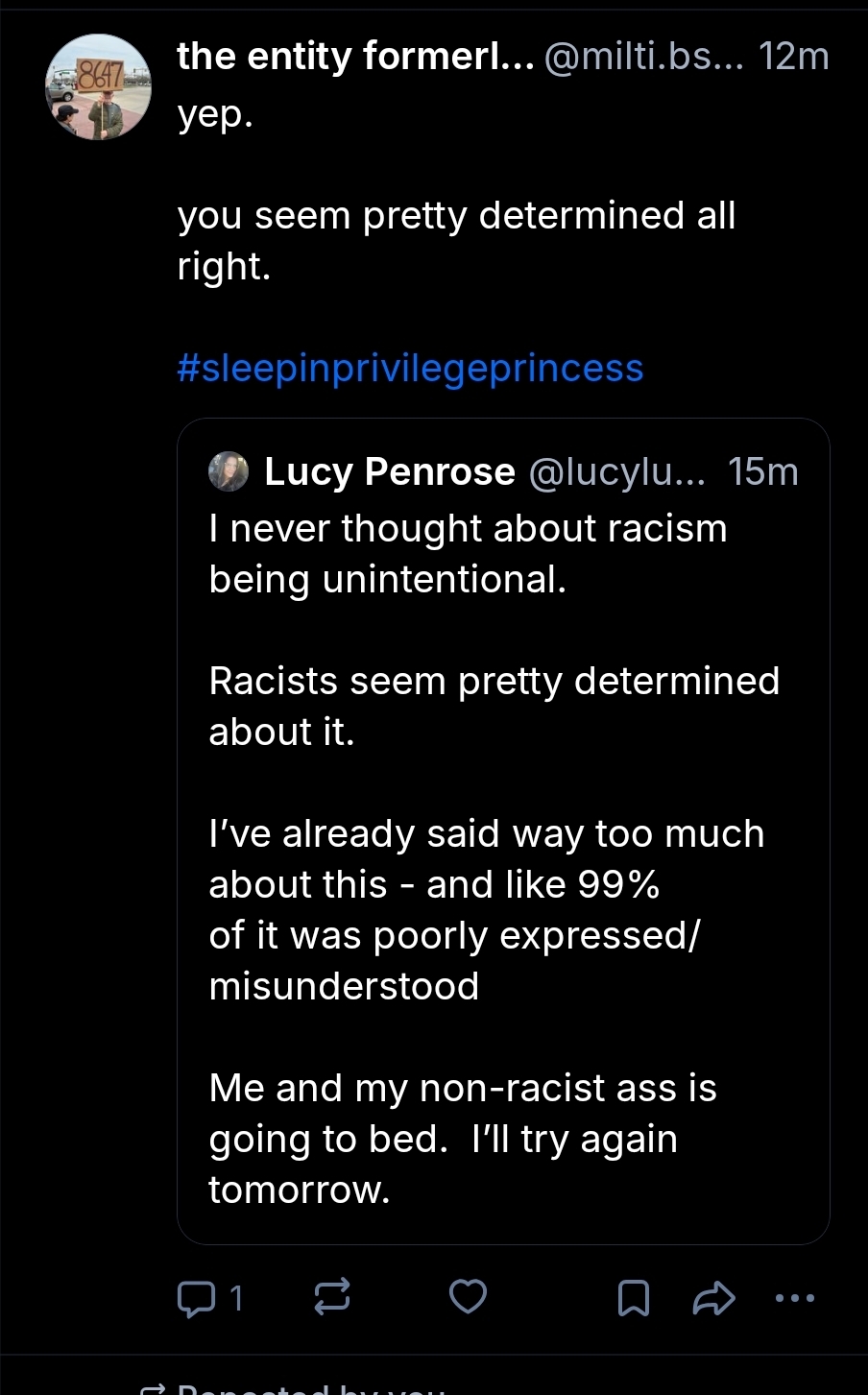868x1395 pixels.
Task: Open the poster's avatar with 8647 sign
Action: tap(98, 87)
